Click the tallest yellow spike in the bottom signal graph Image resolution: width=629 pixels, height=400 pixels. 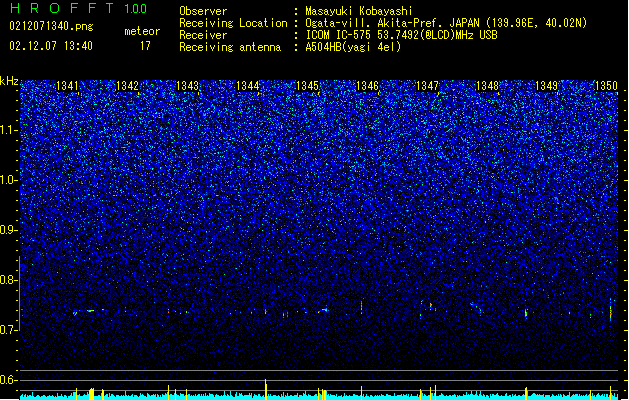pyautogui.click(x=266, y=389)
